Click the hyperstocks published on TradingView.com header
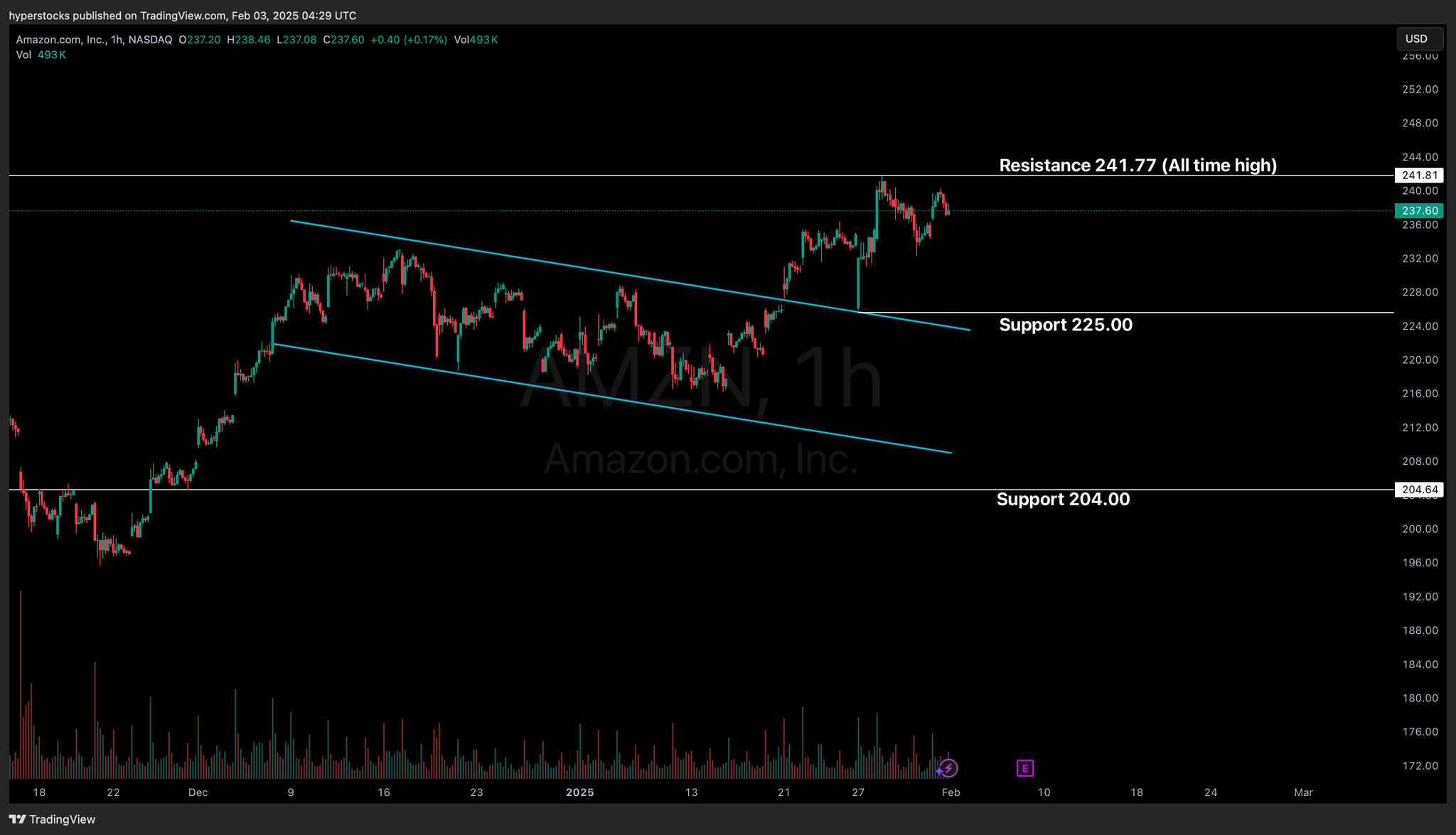Screen dimensions: 1456x835 183,16
